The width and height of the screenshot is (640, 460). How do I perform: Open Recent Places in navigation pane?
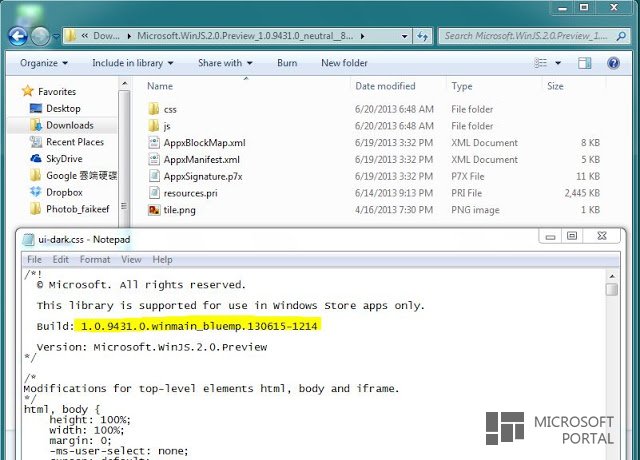pos(75,142)
